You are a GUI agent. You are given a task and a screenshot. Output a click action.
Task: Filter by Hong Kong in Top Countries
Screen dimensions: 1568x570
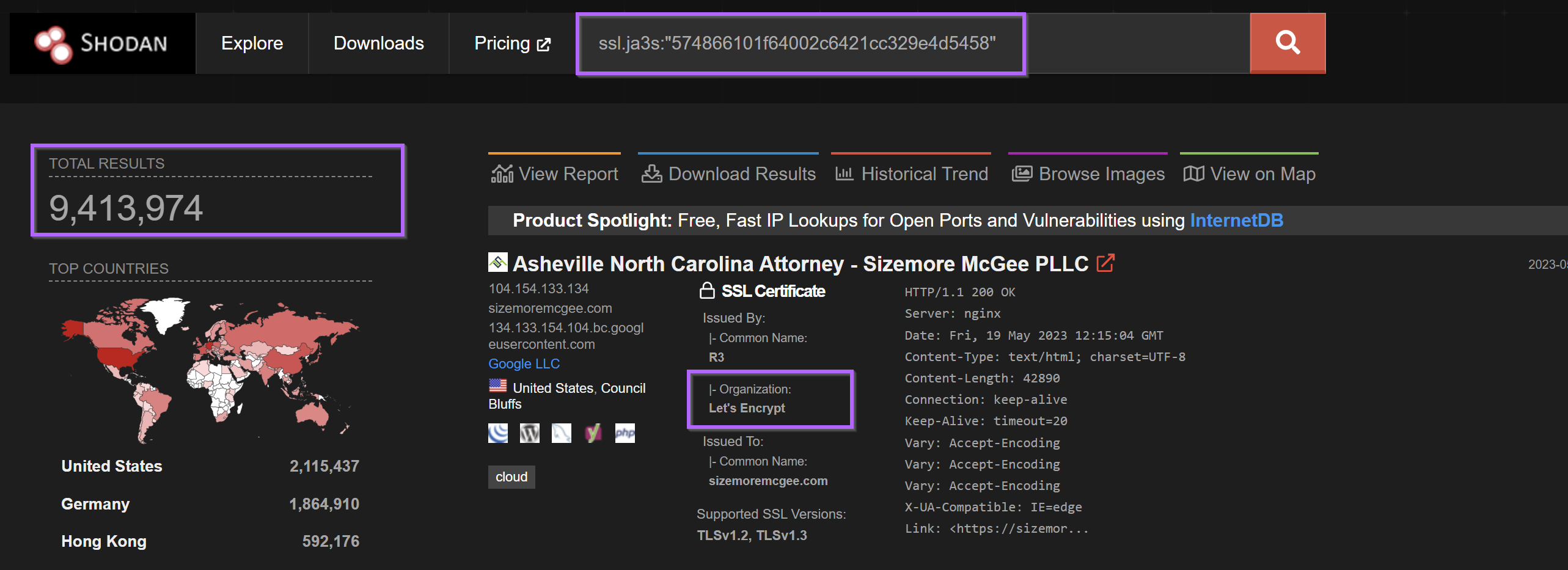point(104,541)
